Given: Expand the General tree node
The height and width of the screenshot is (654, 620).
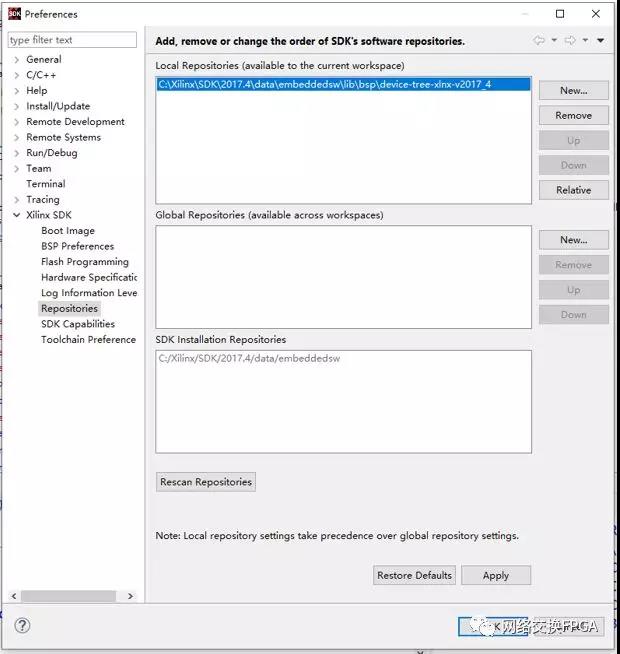Looking at the screenshot, I should point(17,60).
